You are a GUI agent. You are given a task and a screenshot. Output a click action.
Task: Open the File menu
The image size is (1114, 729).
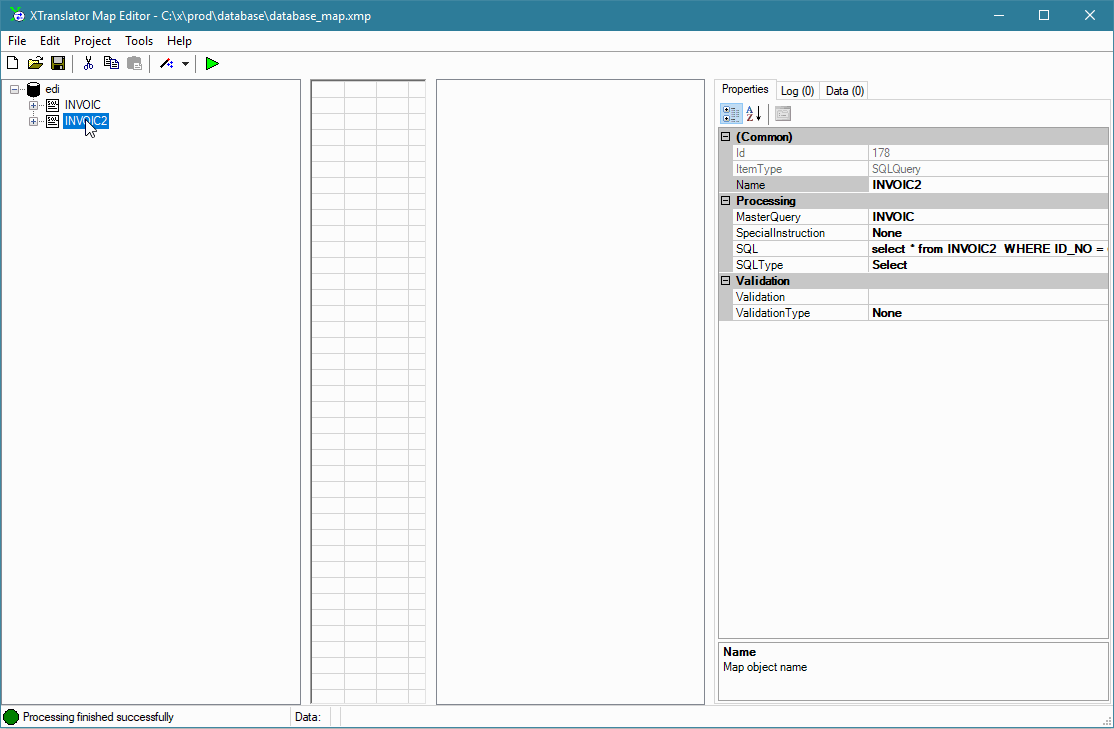coord(17,40)
